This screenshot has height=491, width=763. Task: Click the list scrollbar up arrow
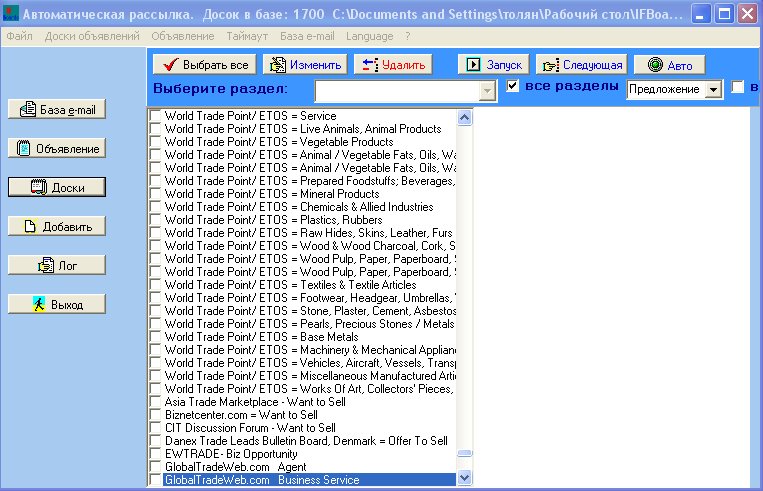click(465, 117)
